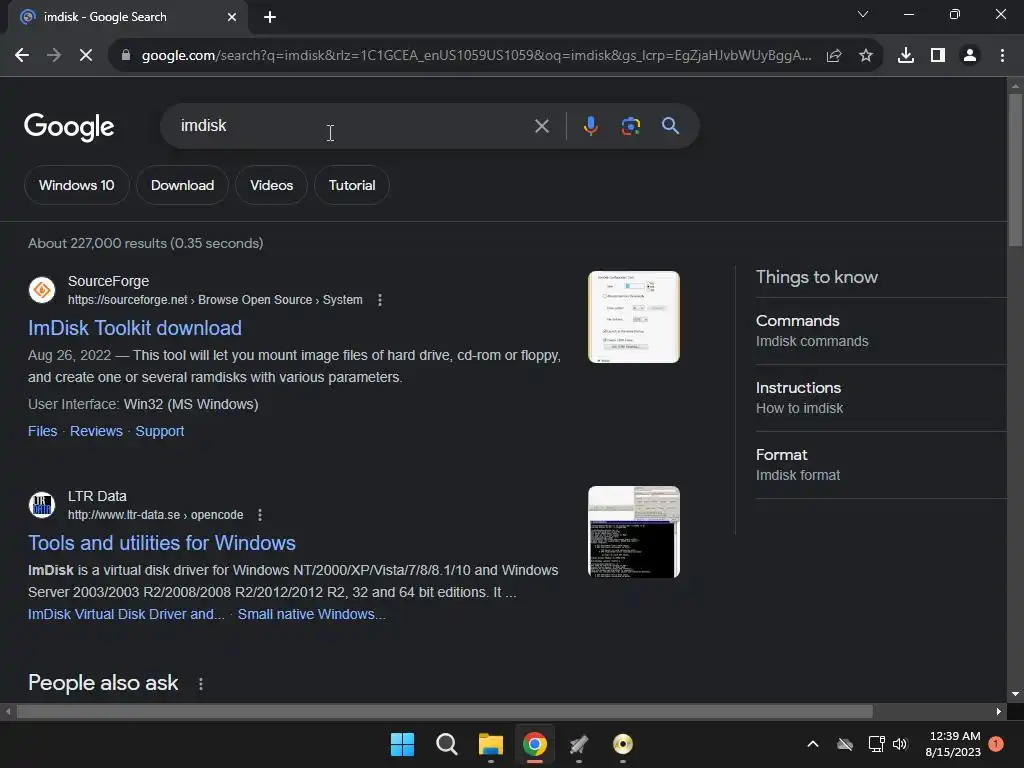Open Small native Windows sitelink

coord(312,615)
